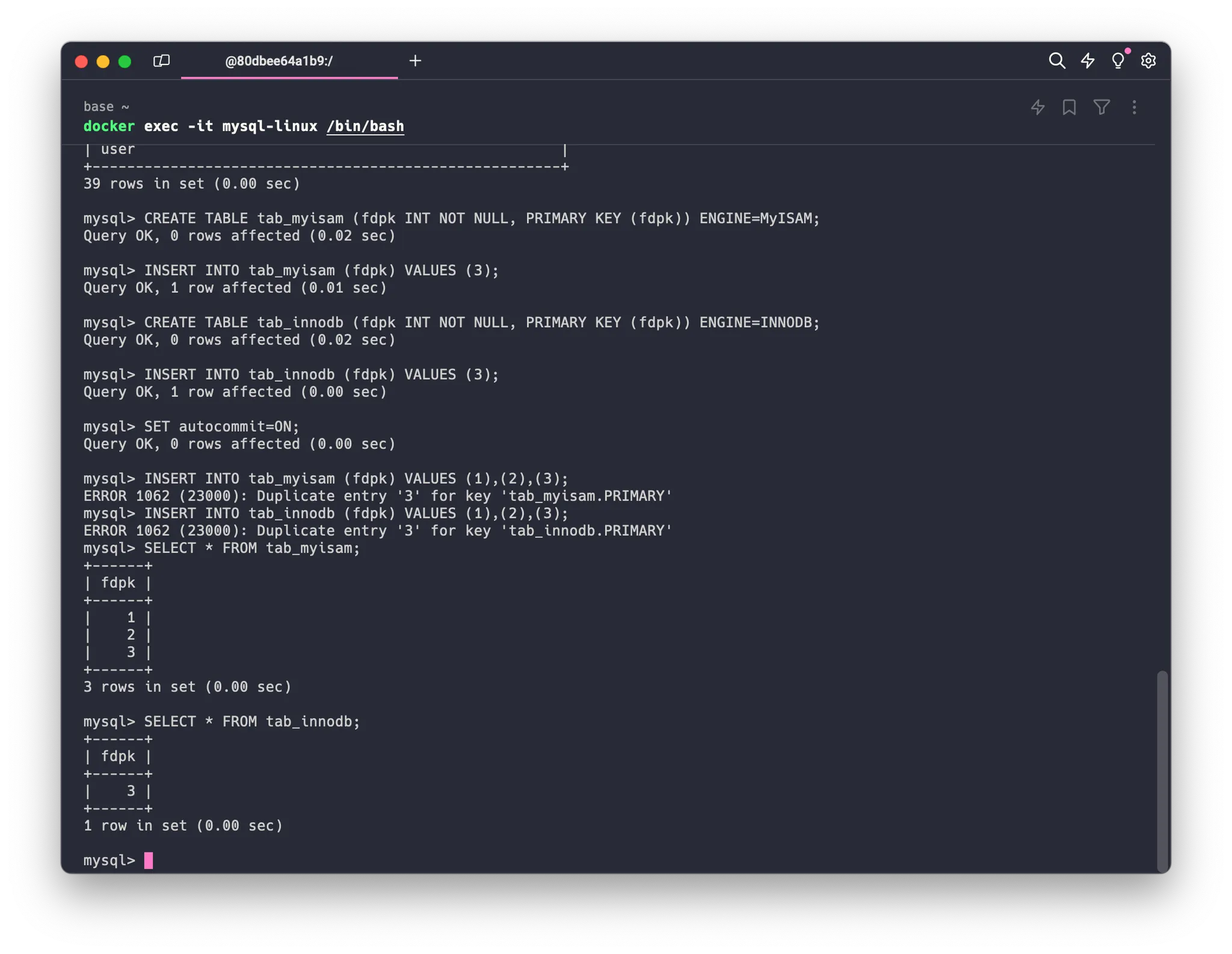Open the lightbulb resource center
This screenshot has height=954, width=1232.
click(x=1118, y=61)
